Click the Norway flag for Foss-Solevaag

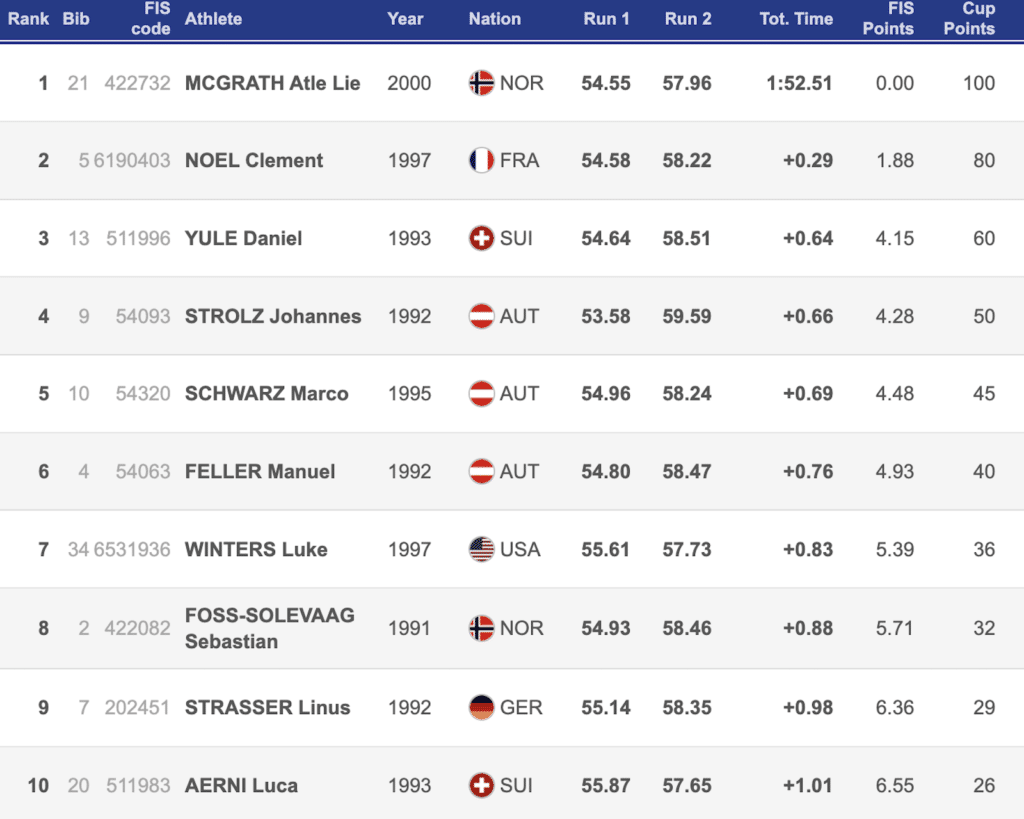(481, 628)
